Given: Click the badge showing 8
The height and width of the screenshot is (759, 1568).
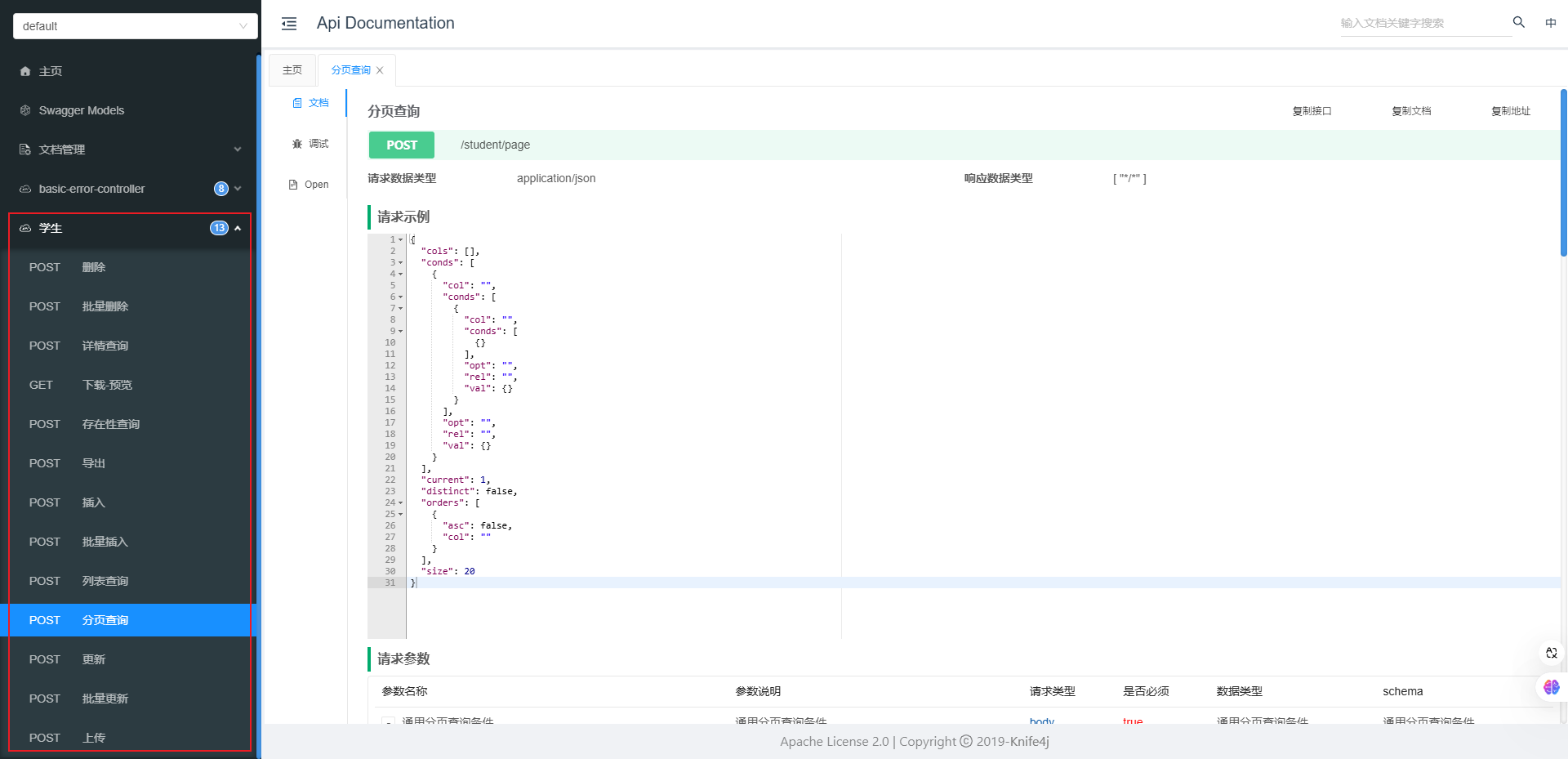Looking at the screenshot, I should [x=221, y=189].
